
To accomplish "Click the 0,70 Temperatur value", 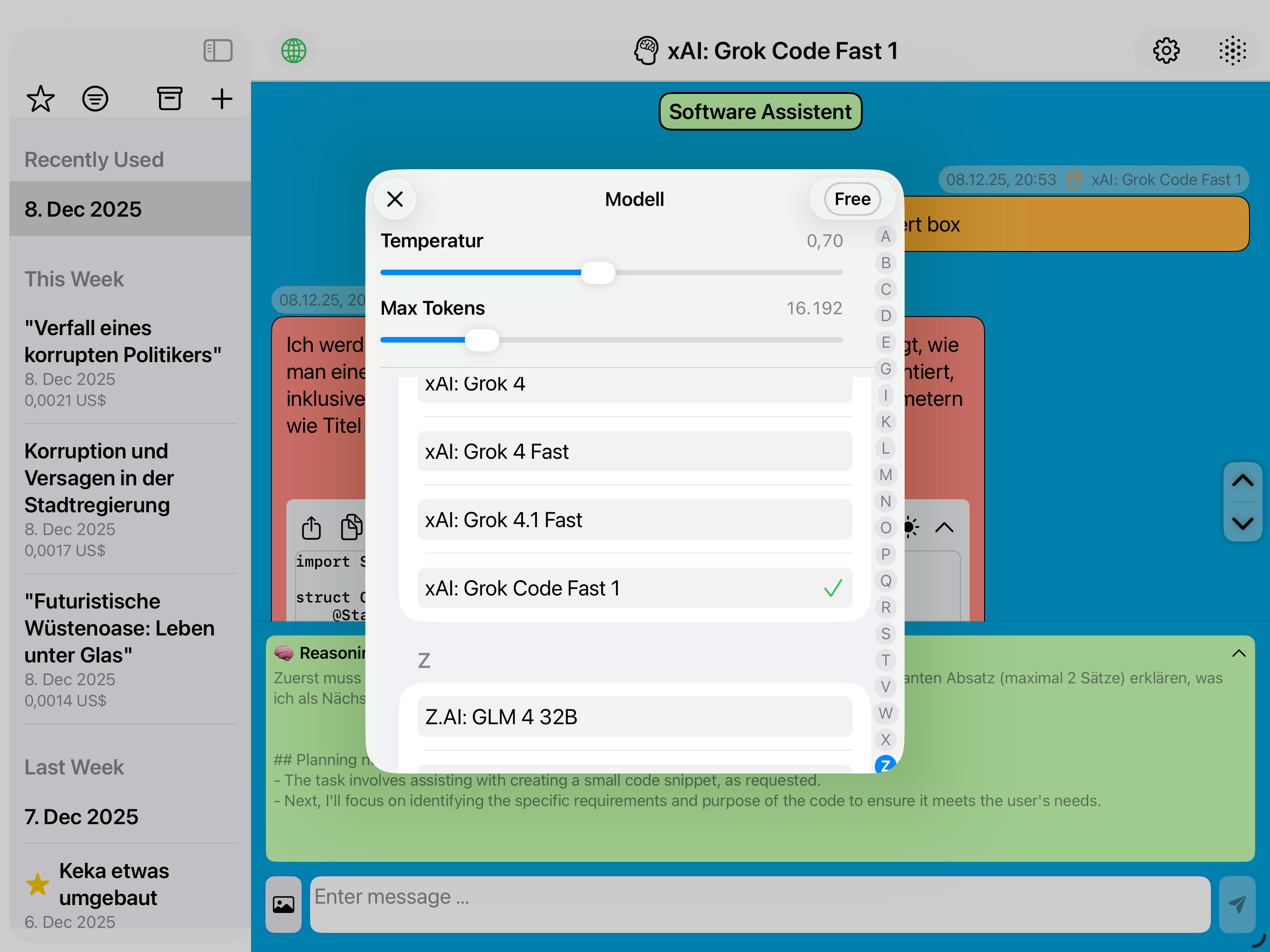I will [x=825, y=241].
